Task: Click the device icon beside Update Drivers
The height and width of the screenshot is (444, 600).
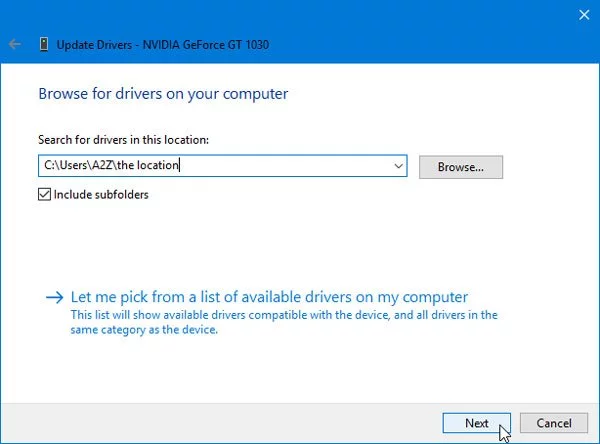Action: 43,44
